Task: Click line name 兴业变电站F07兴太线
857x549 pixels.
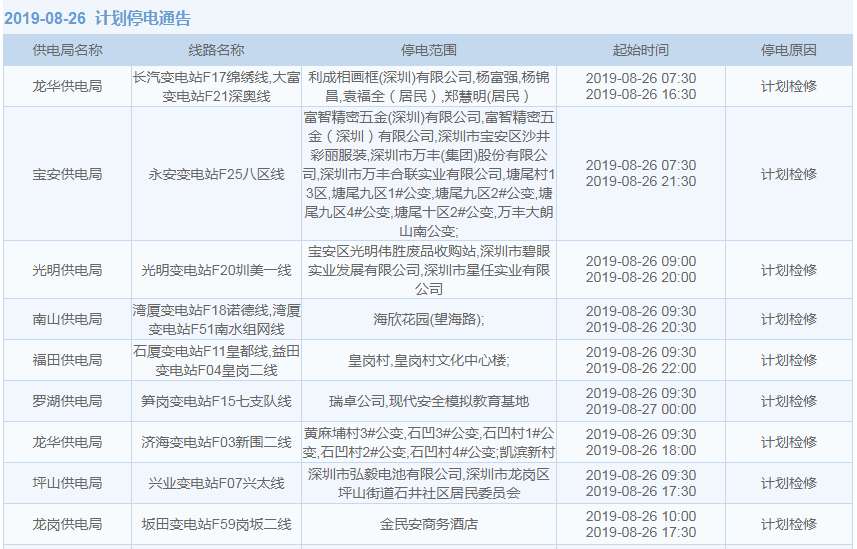Action: click(x=216, y=483)
